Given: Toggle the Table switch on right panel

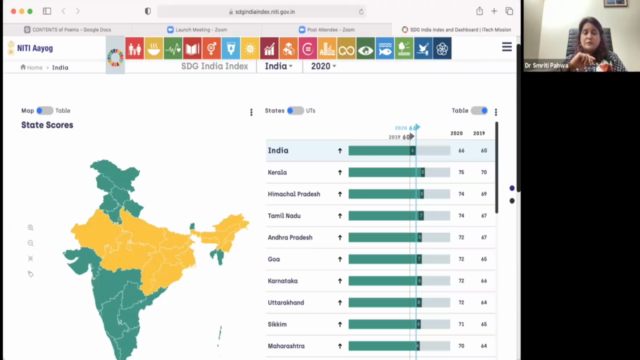Looking at the screenshot, I should 479,111.
